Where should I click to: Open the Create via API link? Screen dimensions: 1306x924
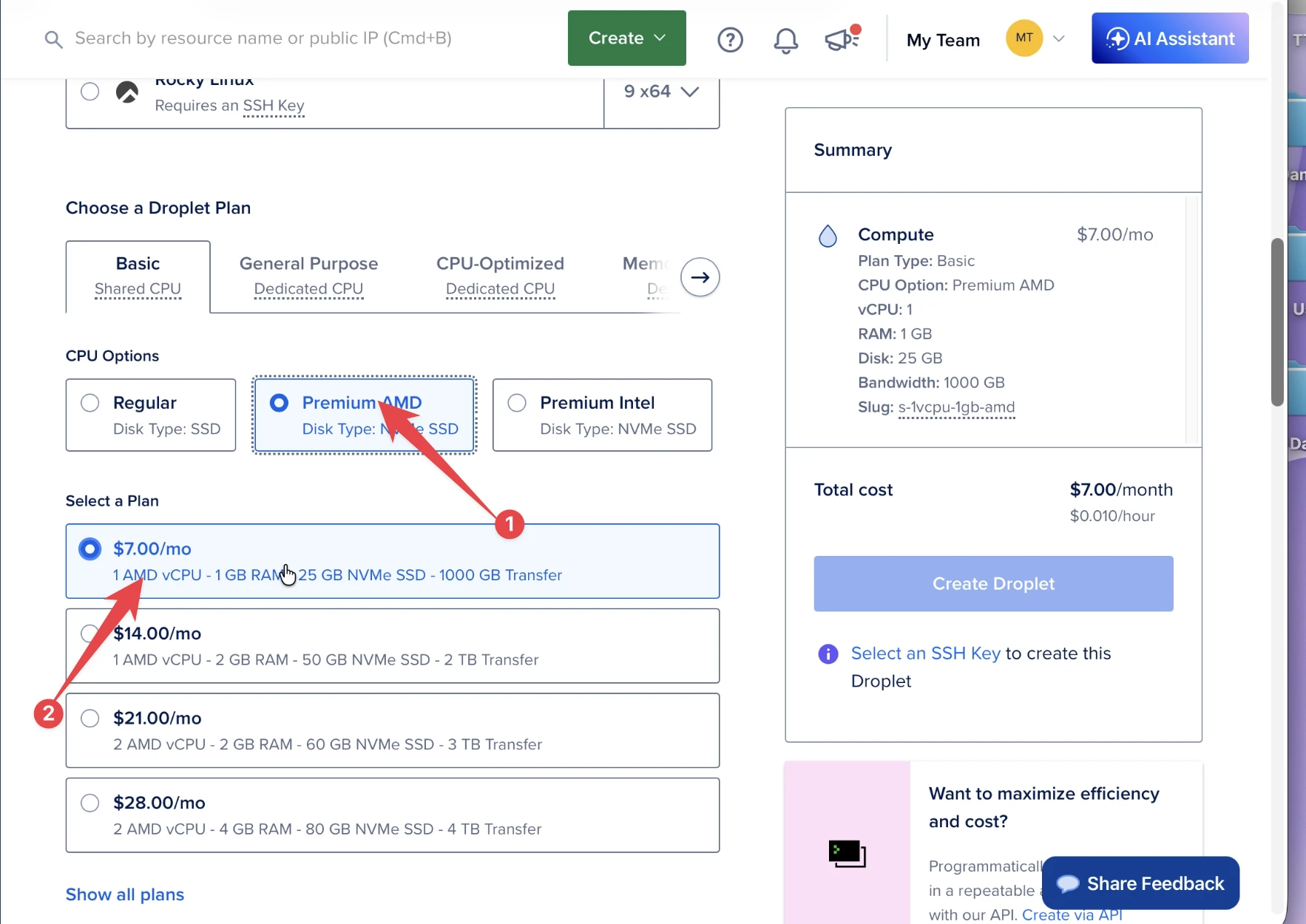(x=1072, y=915)
